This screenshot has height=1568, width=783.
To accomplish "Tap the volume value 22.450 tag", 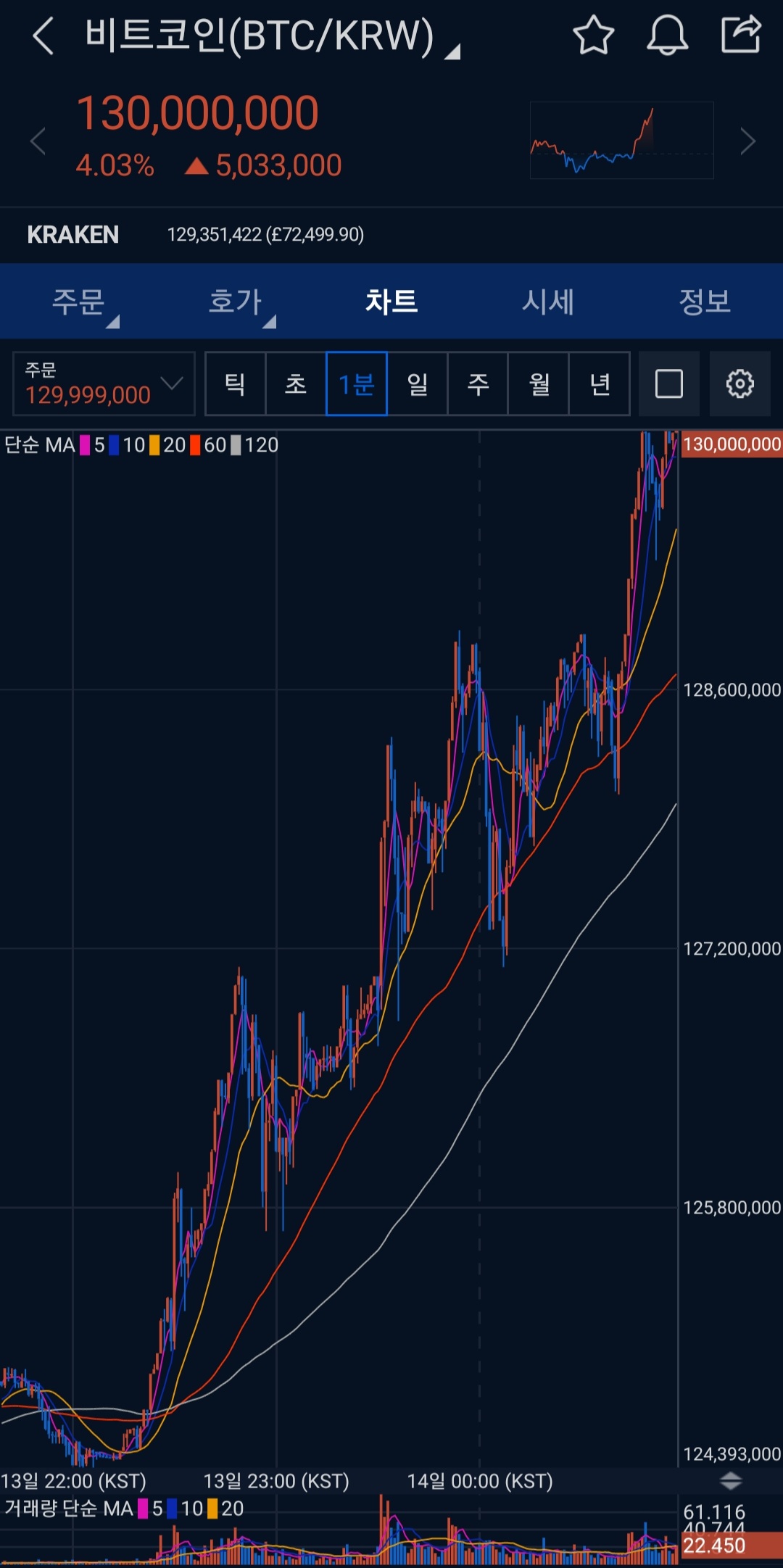I will point(732,1546).
